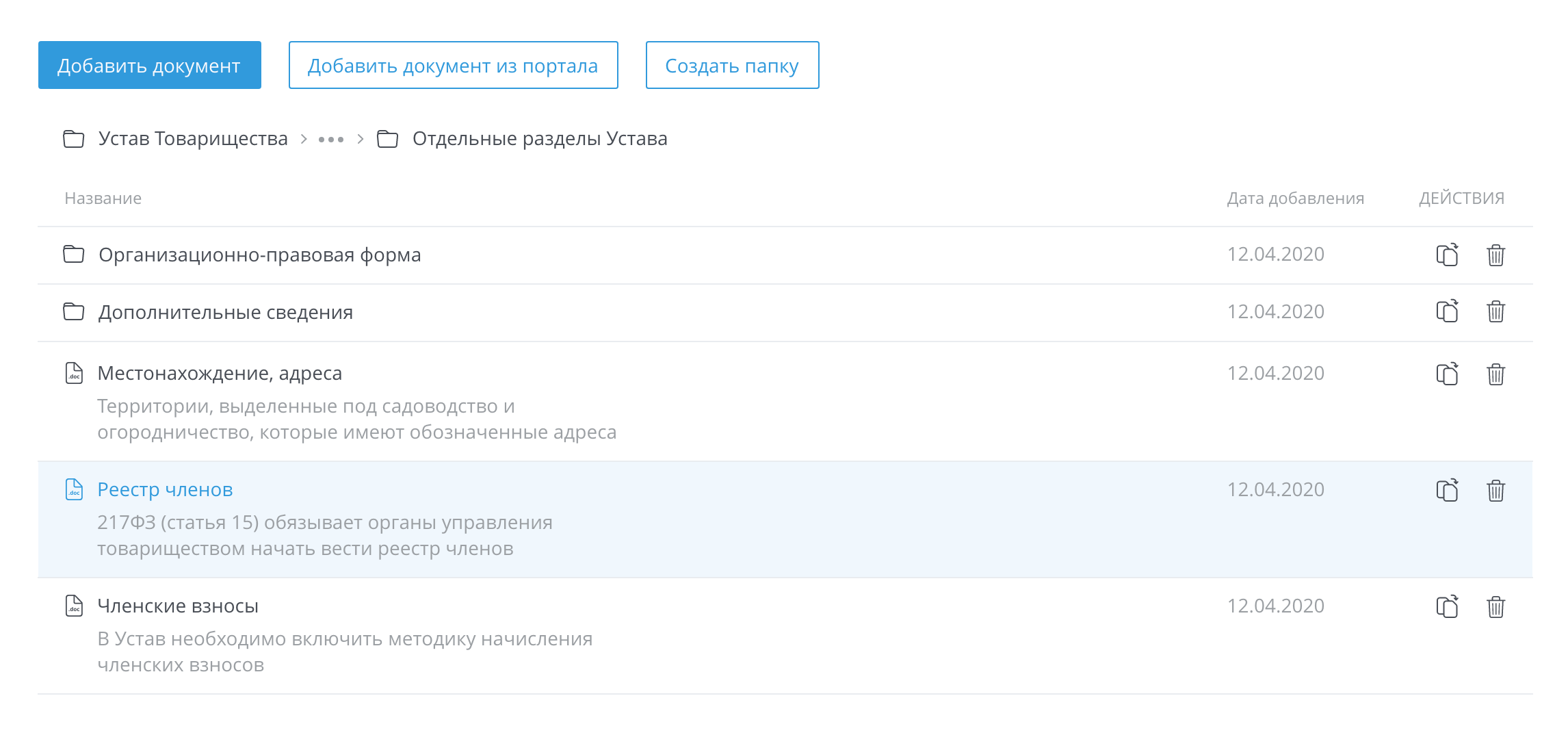Sort by the Дата добавления column header
Viewport: 1568px width, 735px height.
pos(1295,198)
